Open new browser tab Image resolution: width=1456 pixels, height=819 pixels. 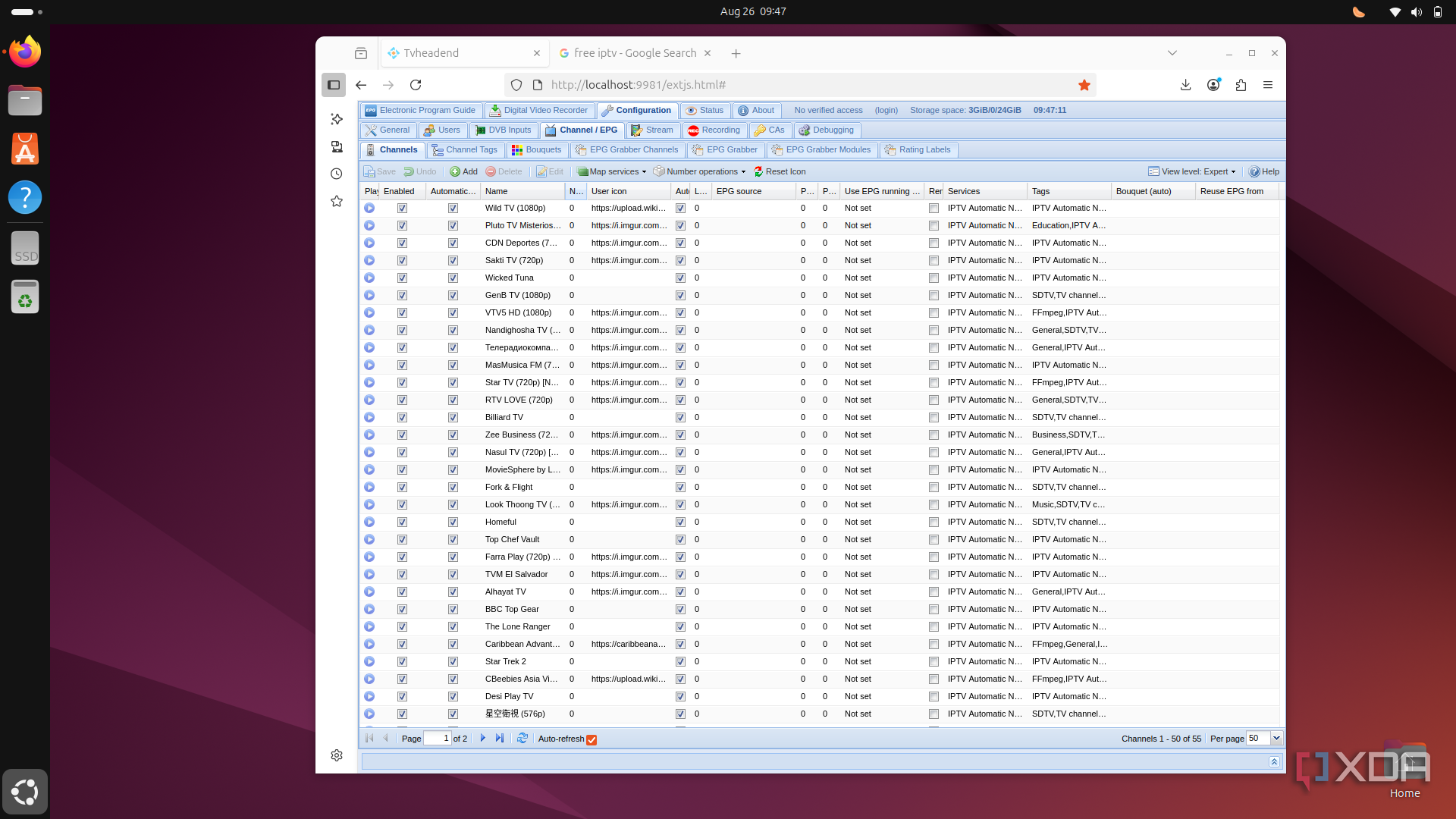click(x=736, y=53)
